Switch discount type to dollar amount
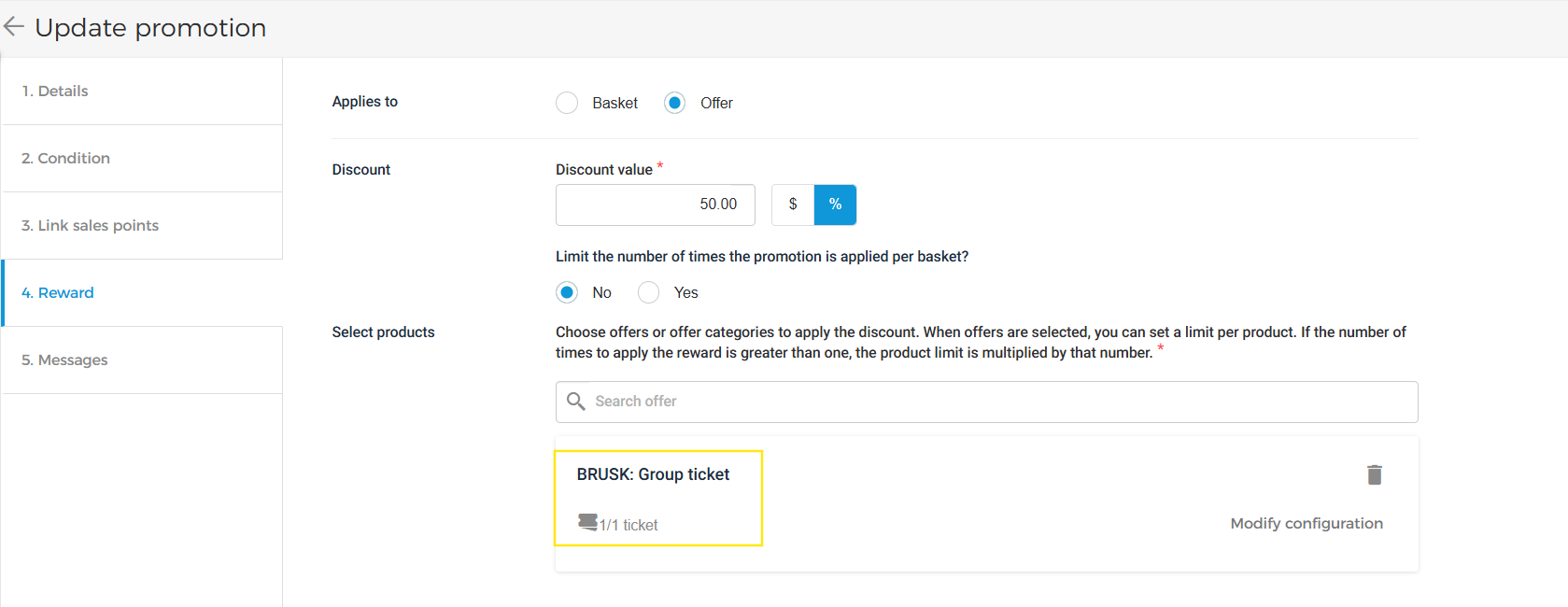Screen dimensions: 1568x607 point(793,205)
